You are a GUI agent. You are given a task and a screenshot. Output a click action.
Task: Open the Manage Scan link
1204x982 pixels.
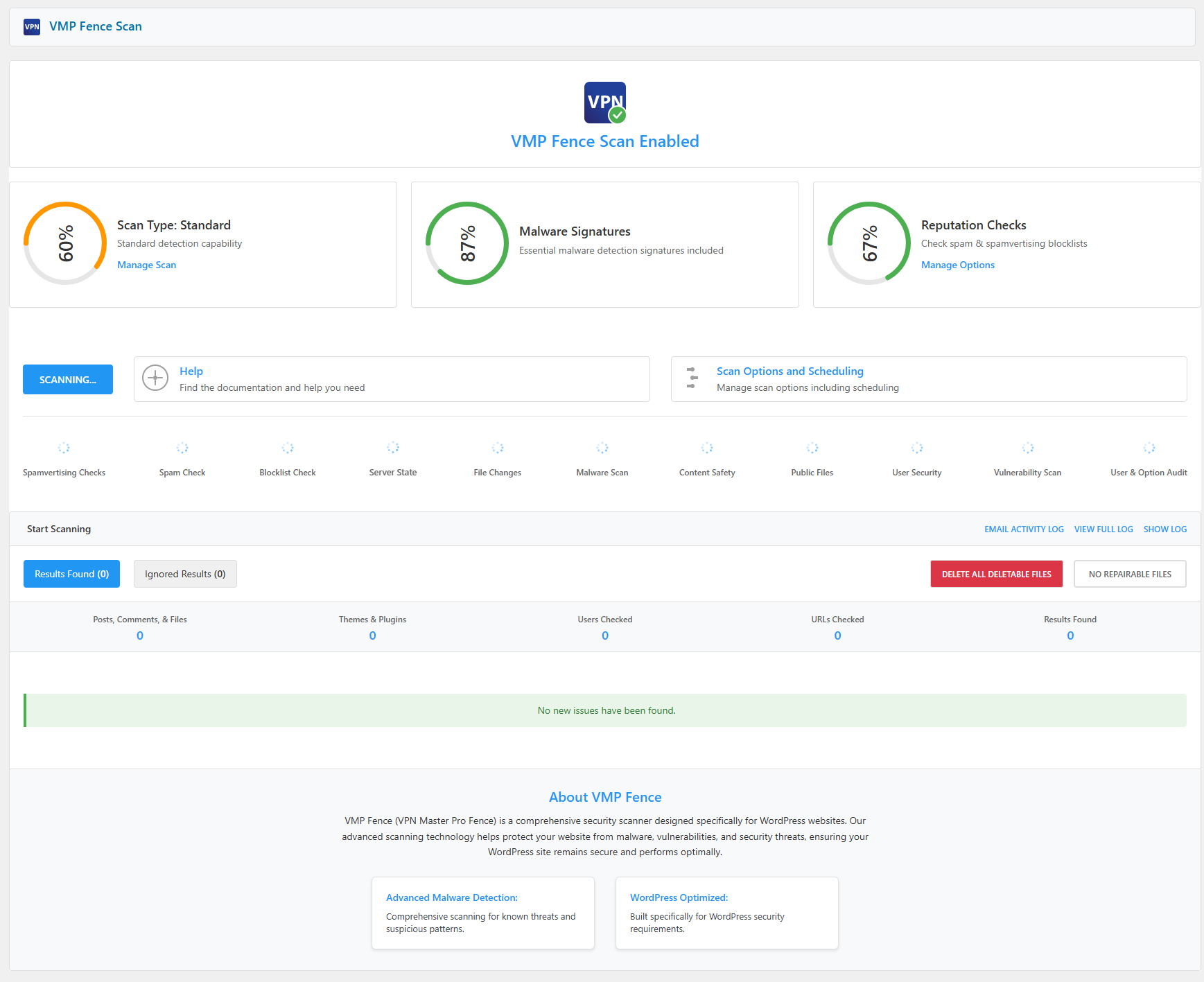(x=146, y=265)
